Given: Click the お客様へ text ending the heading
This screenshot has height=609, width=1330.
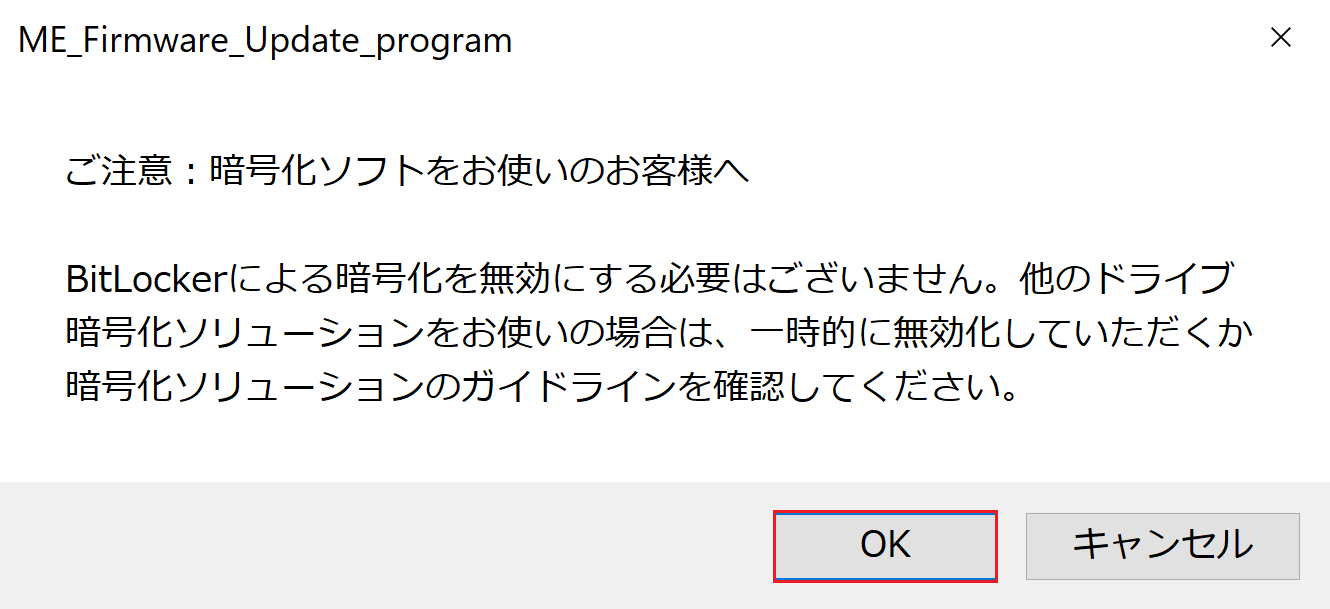Looking at the screenshot, I should [677, 171].
